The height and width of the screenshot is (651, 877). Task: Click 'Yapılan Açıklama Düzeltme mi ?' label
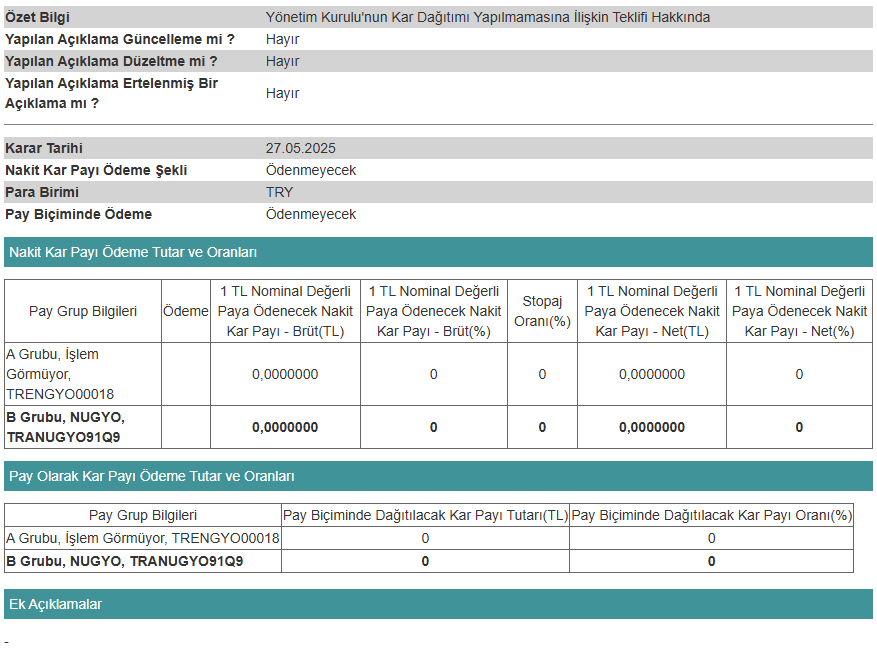(x=111, y=61)
